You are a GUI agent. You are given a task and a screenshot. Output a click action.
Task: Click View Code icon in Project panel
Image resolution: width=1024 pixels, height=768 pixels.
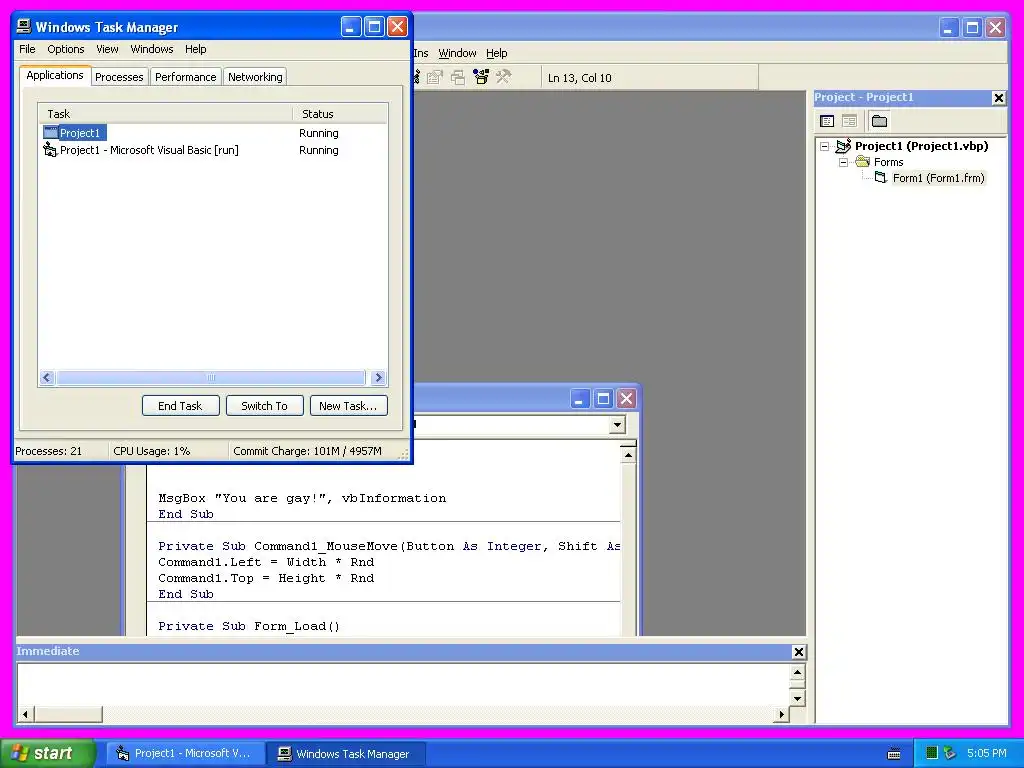pyautogui.click(x=827, y=121)
